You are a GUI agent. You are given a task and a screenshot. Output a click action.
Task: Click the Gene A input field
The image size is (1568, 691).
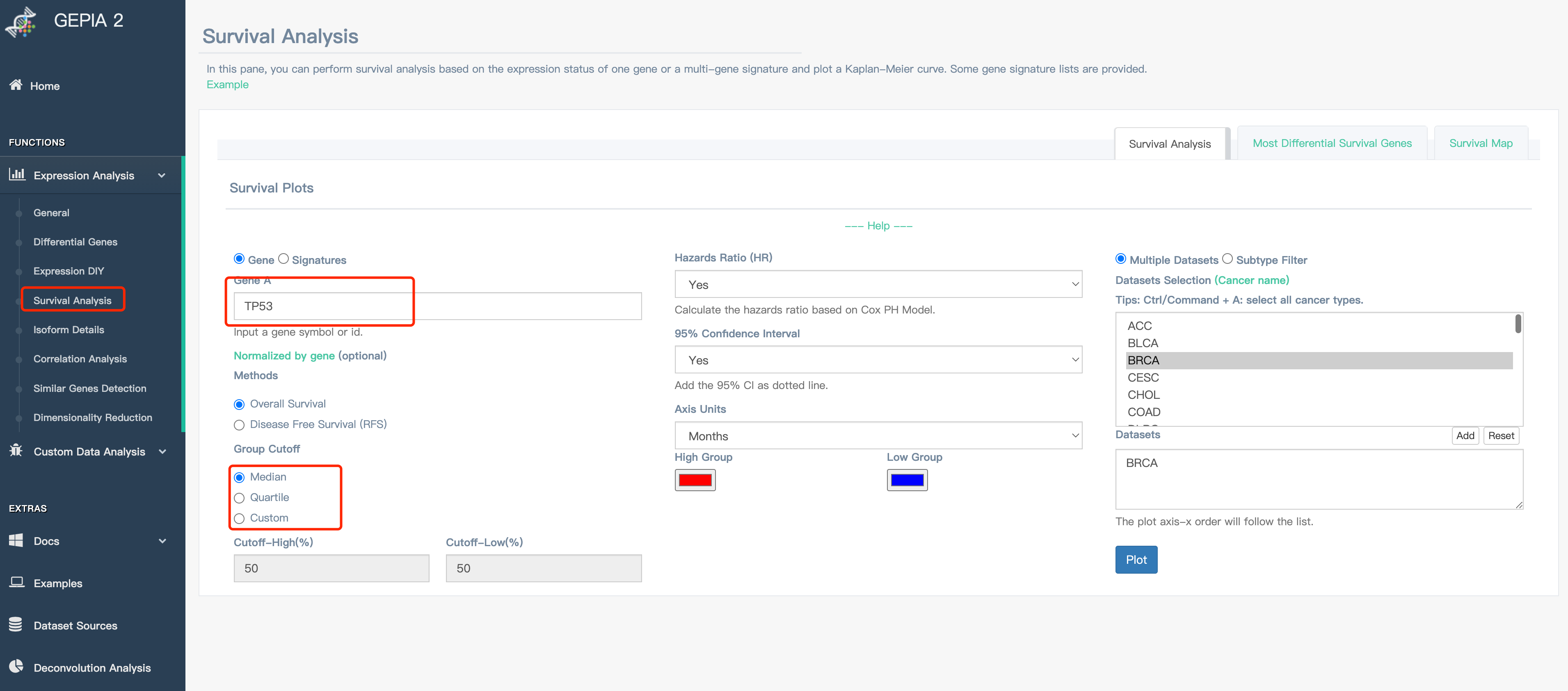click(x=437, y=306)
